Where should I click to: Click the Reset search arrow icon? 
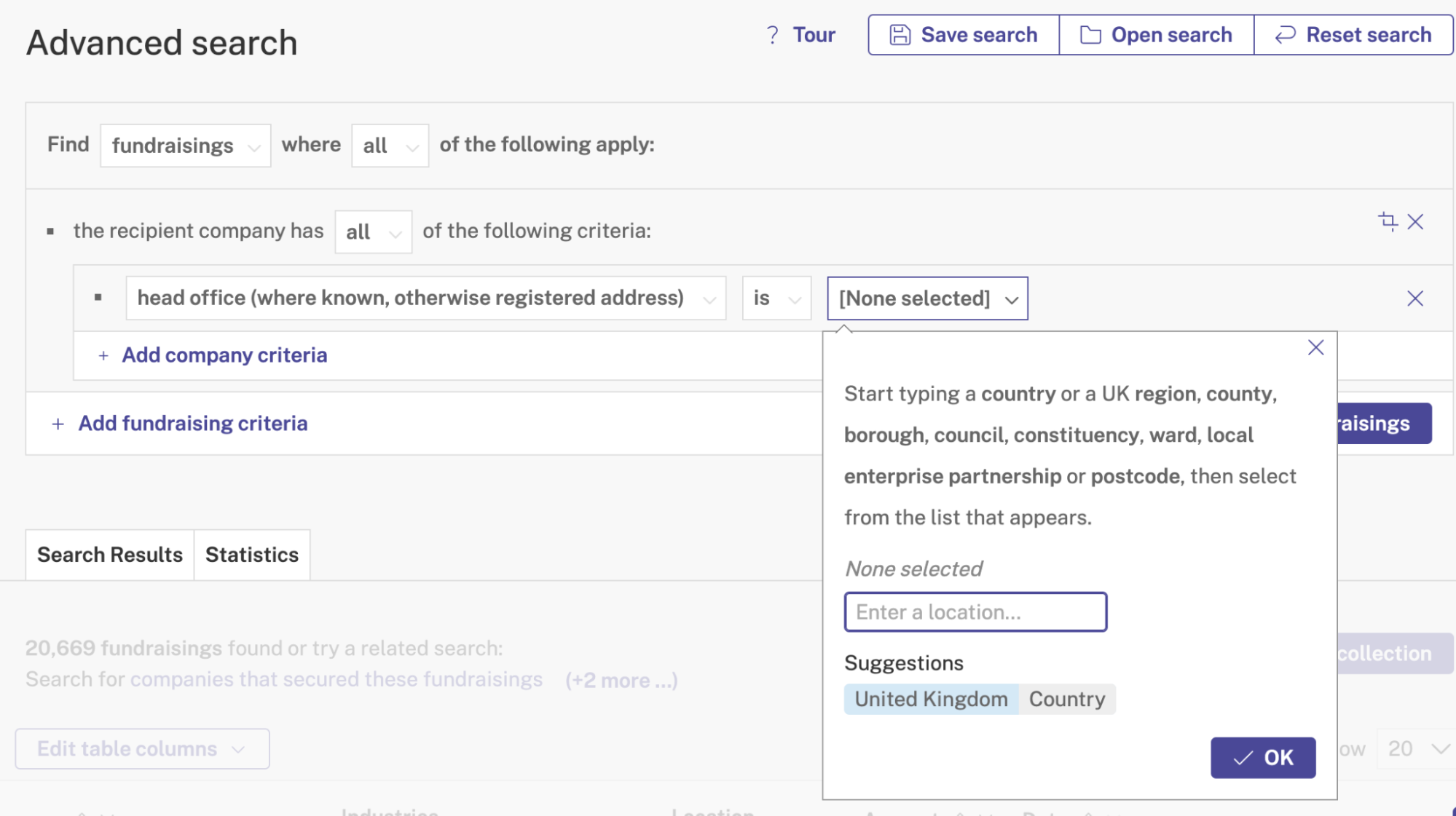click(x=1285, y=35)
